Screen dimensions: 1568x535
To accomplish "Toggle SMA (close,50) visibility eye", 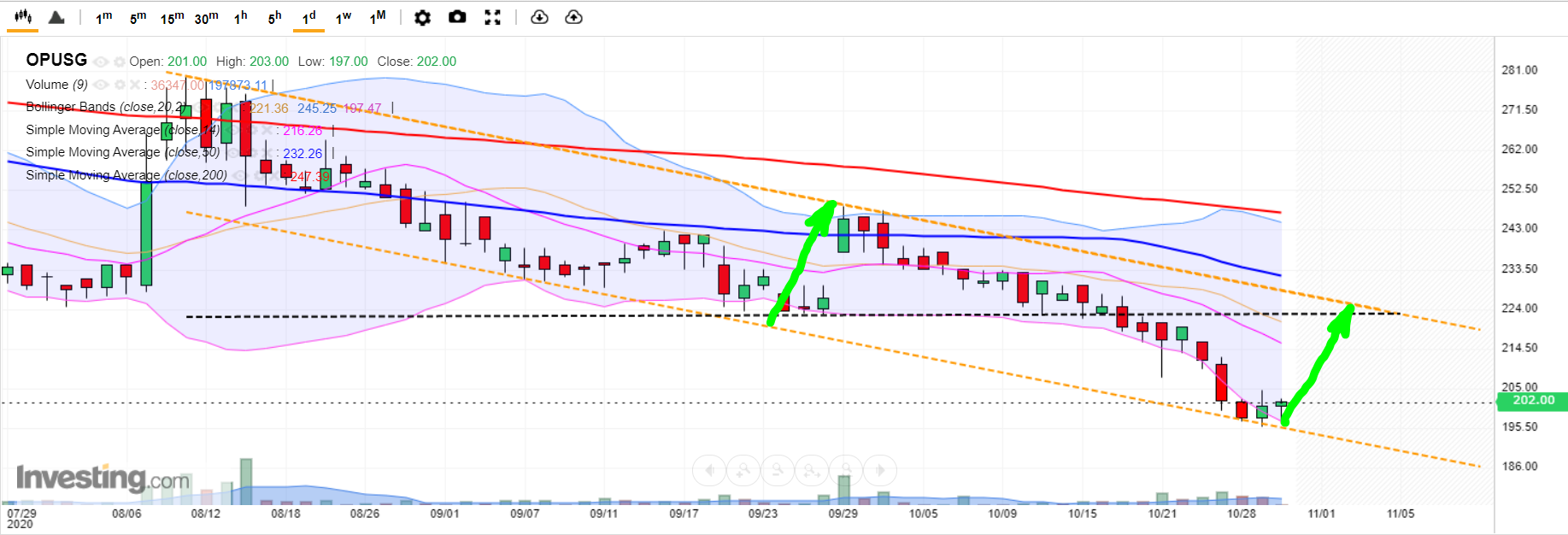I will pyautogui.click(x=233, y=152).
